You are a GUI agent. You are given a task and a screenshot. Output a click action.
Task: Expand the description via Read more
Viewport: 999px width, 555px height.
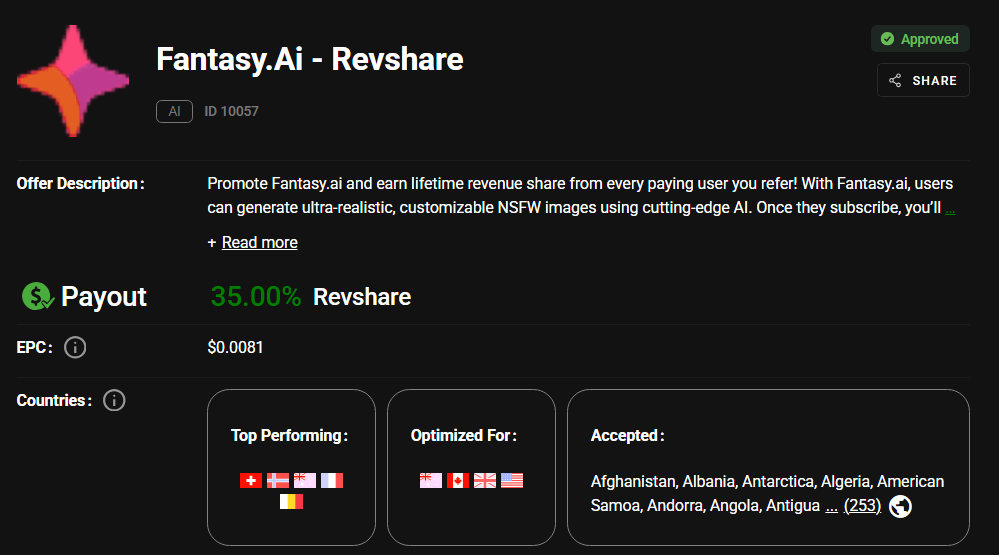[259, 243]
